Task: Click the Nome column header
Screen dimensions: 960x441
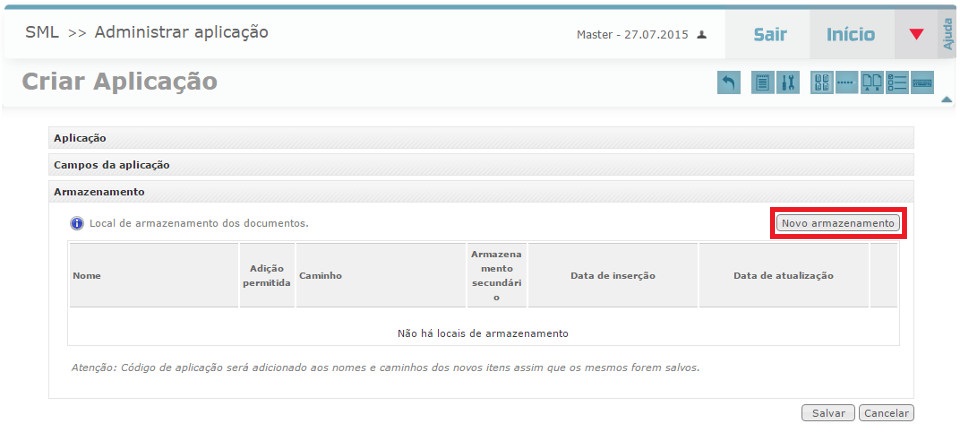Action: pyautogui.click(x=154, y=276)
